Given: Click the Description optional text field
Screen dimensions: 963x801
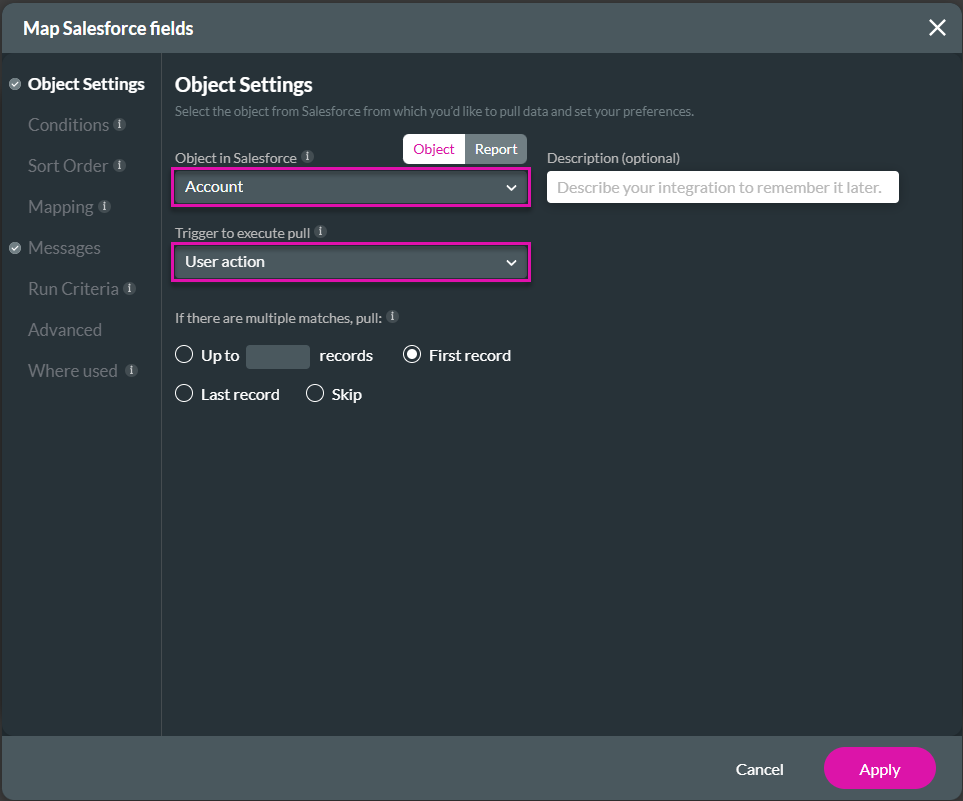Looking at the screenshot, I should point(722,187).
